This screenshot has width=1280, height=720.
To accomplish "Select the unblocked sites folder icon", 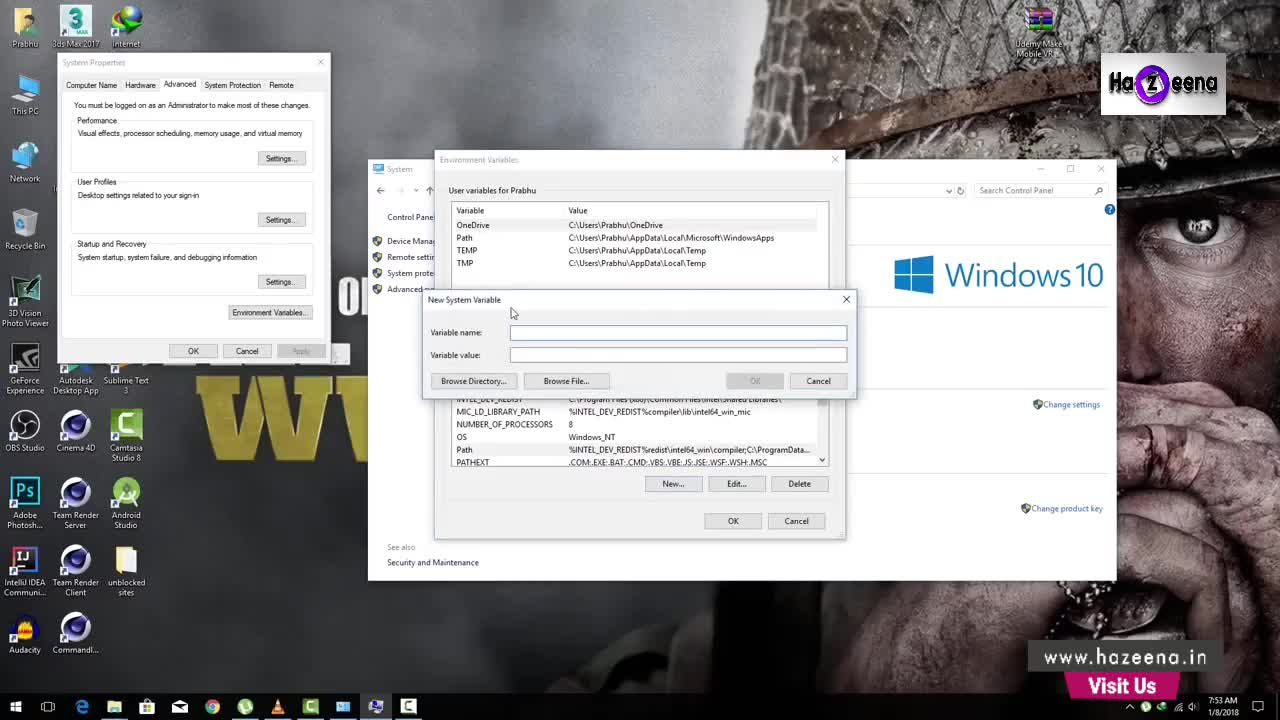I will point(126,571).
